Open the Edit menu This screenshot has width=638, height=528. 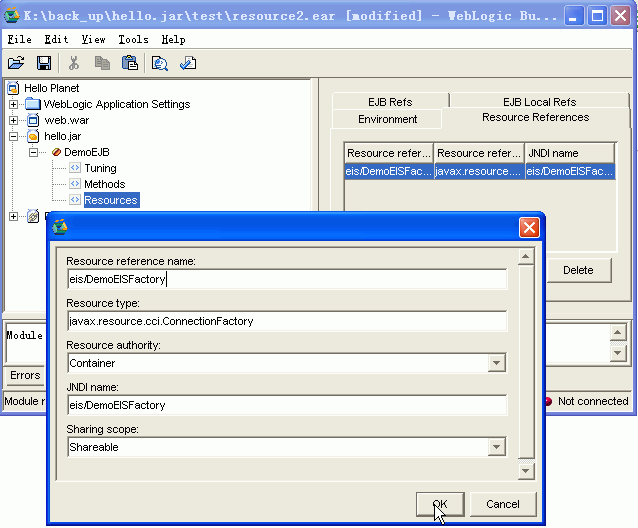56,39
